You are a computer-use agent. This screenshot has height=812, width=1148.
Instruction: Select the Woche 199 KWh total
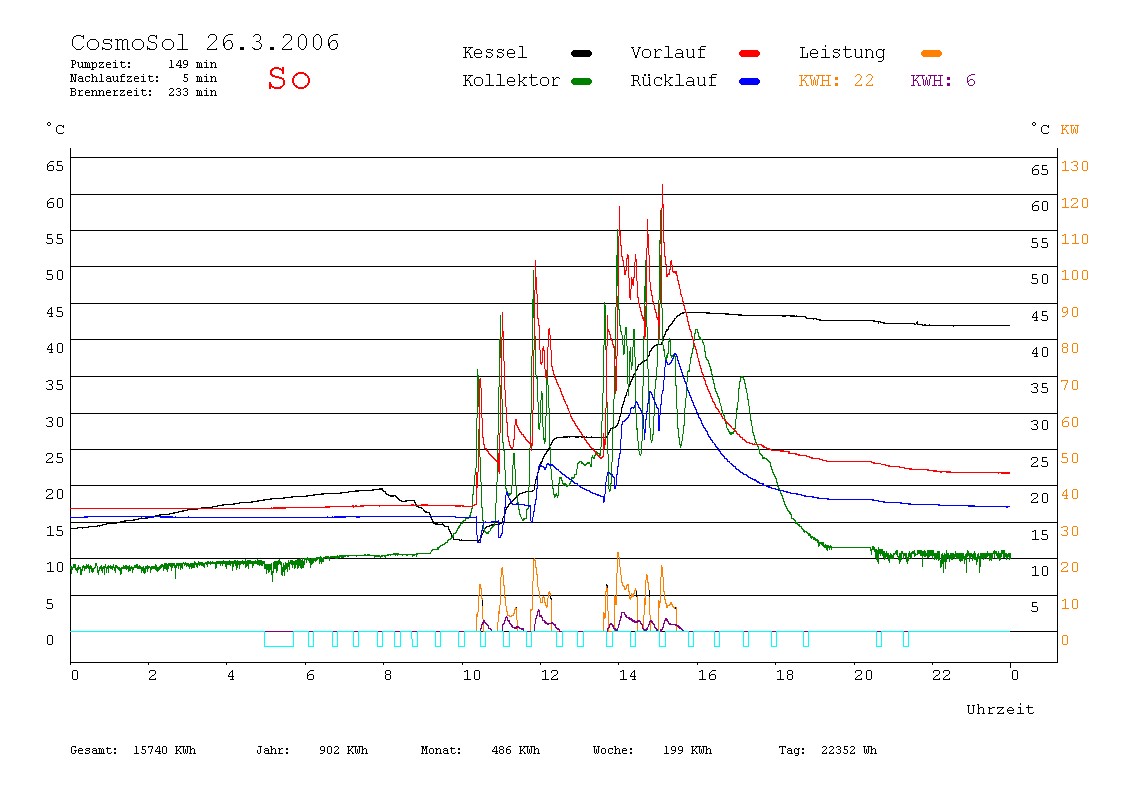[x=652, y=750]
